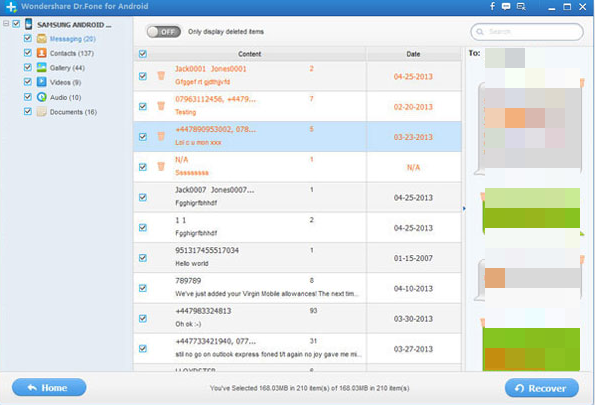
Task: Open the Gallery (44) category
Action: (67, 68)
